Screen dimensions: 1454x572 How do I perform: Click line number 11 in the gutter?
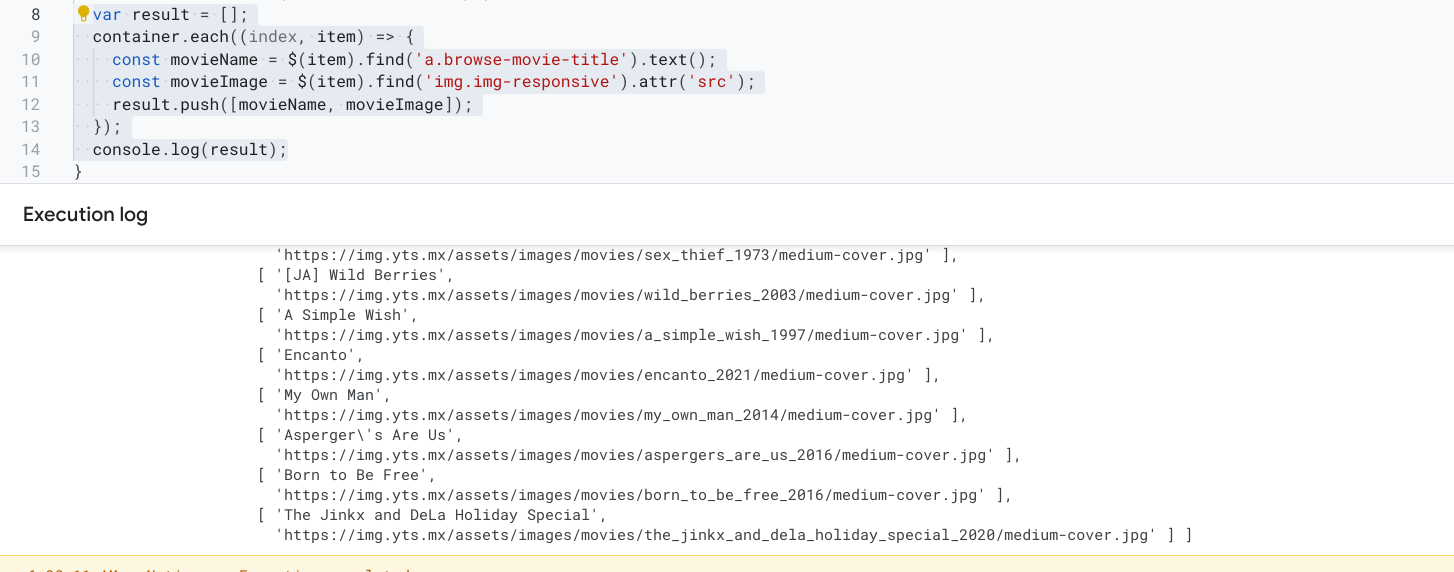click(x=30, y=82)
